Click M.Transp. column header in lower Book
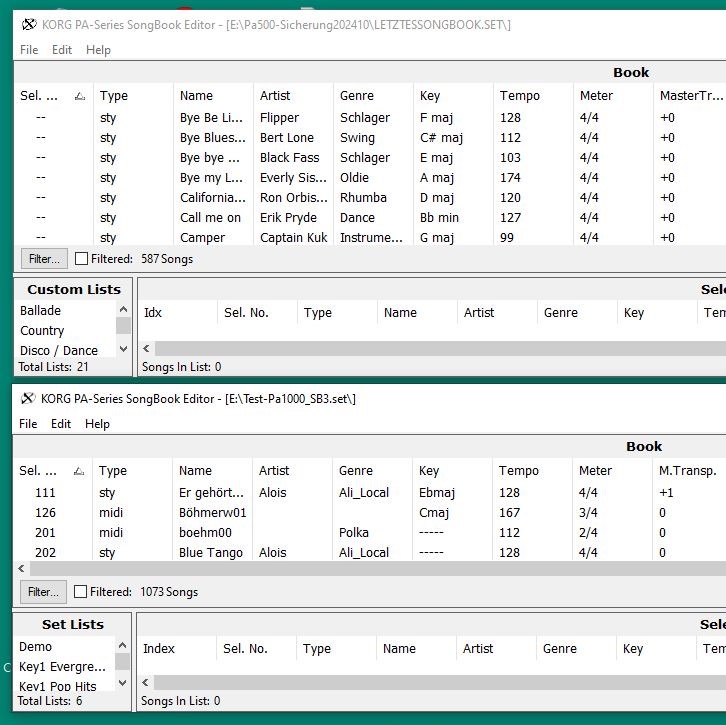The width and height of the screenshot is (726, 725). click(x=690, y=471)
